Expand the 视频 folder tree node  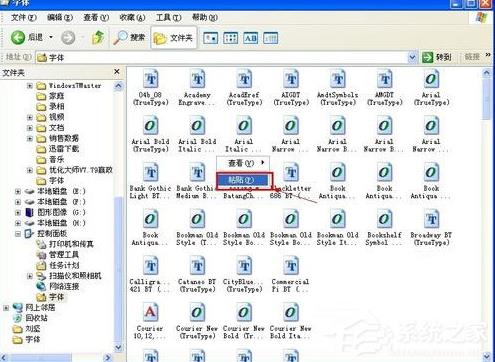pos(30,117)
